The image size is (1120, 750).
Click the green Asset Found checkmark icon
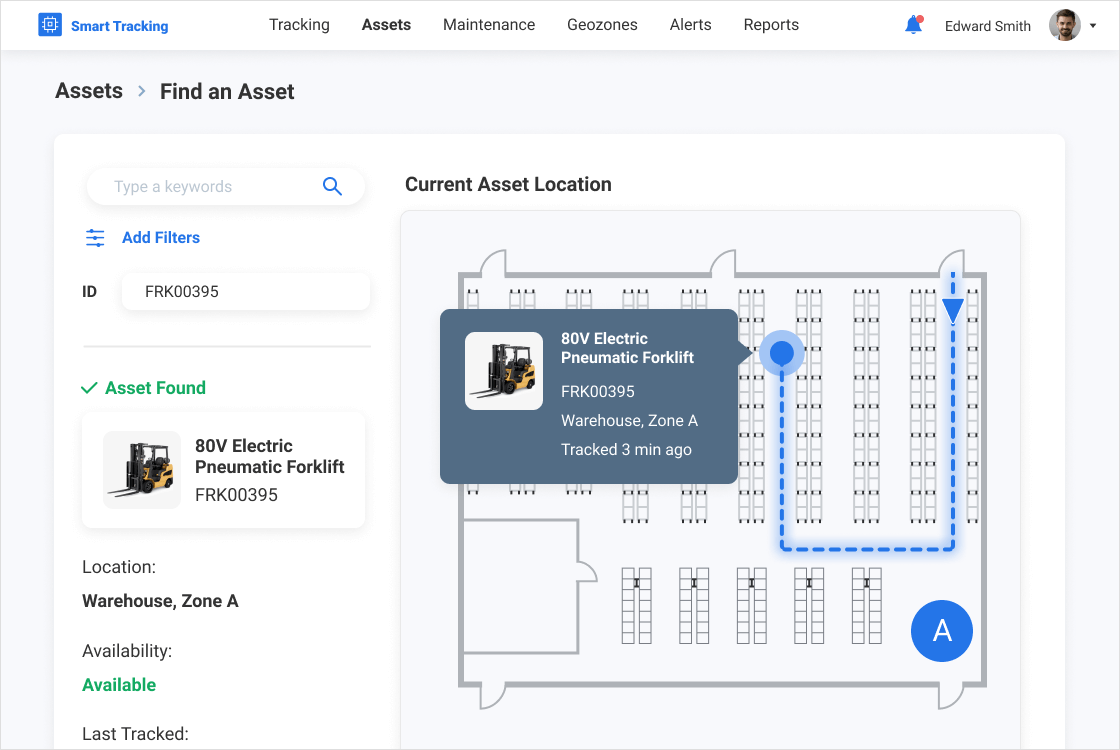tap(89, 388)
